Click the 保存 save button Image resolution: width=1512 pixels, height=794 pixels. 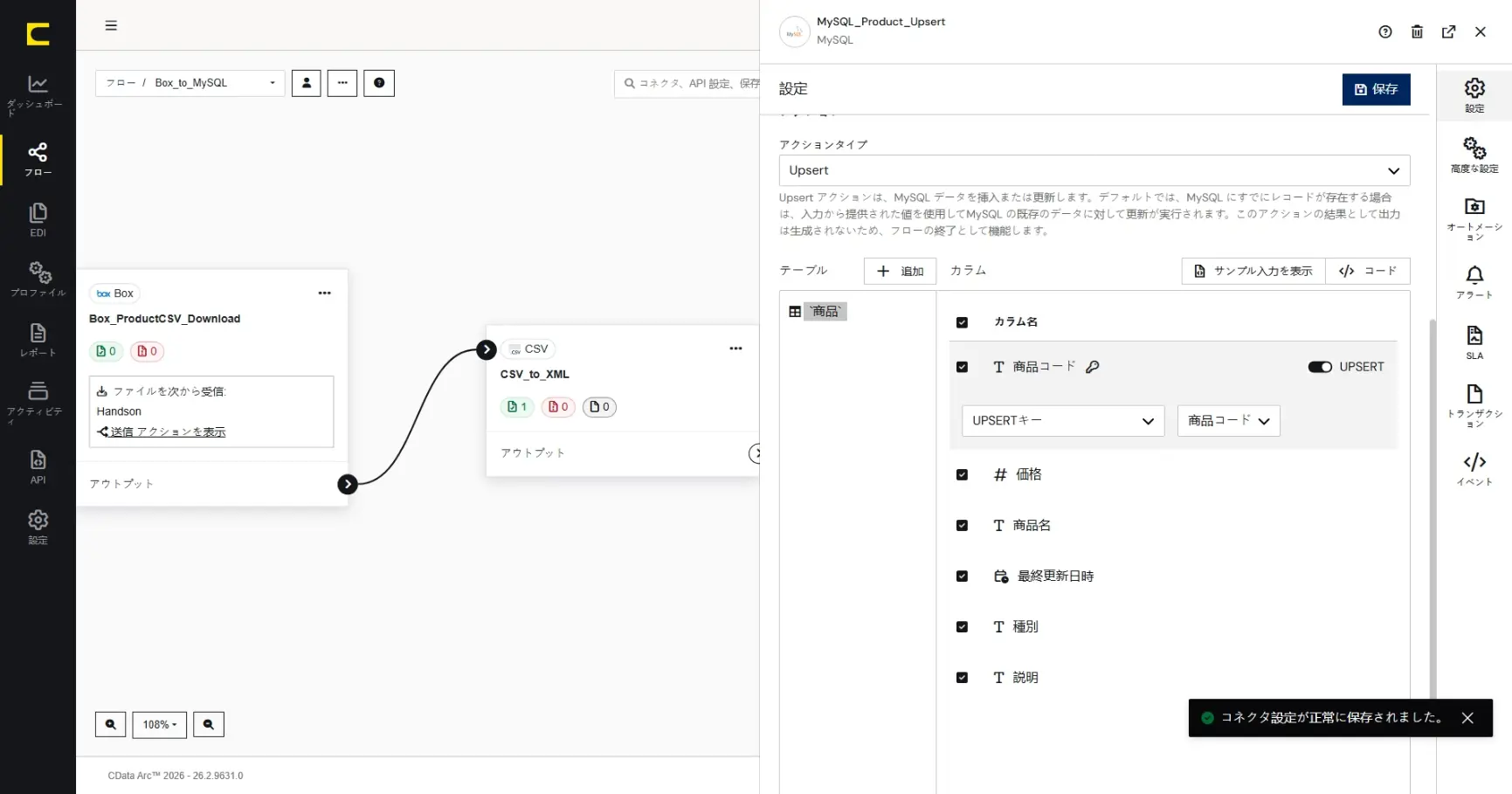1376,89
